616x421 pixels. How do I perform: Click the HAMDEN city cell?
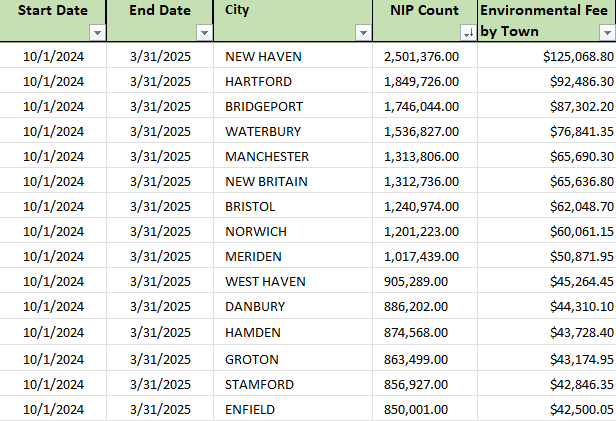coord(254,332)
